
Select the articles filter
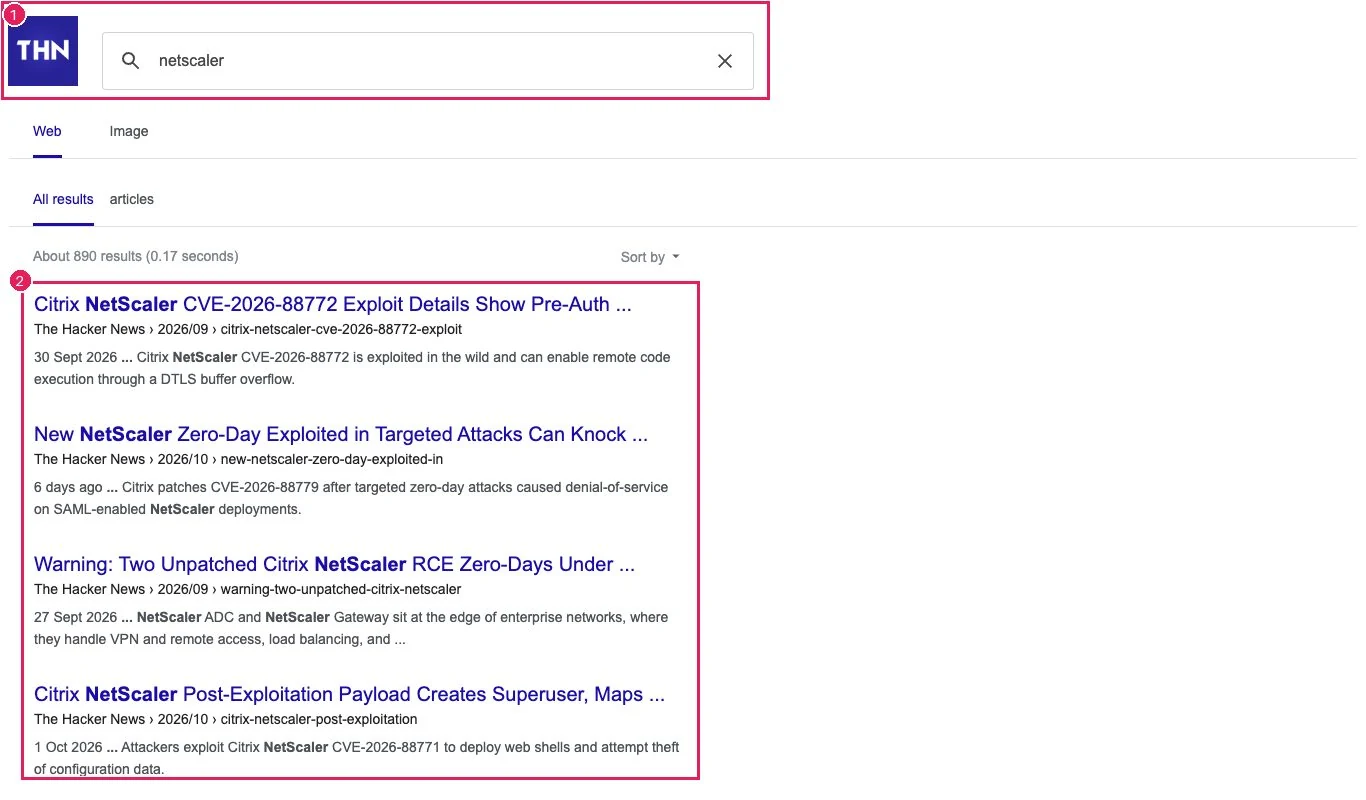pos(132,199)
